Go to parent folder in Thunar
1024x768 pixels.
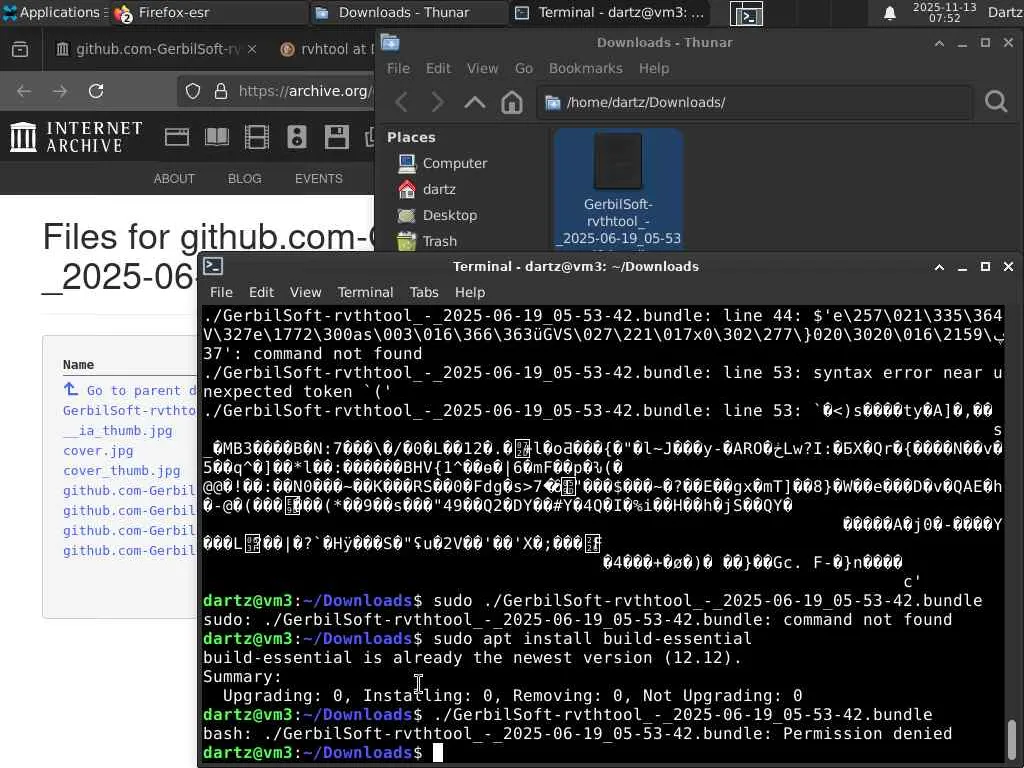tap(475, 102)
